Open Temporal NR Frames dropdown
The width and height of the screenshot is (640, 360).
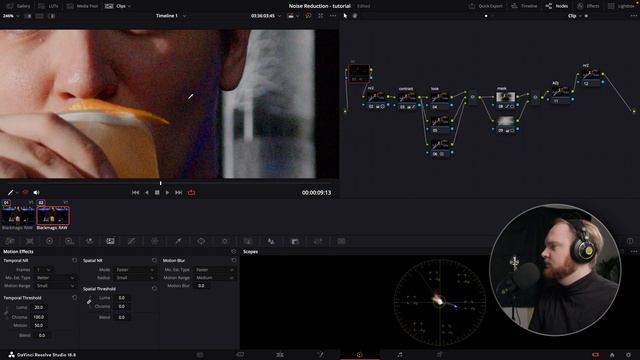[x=43, y=270]
